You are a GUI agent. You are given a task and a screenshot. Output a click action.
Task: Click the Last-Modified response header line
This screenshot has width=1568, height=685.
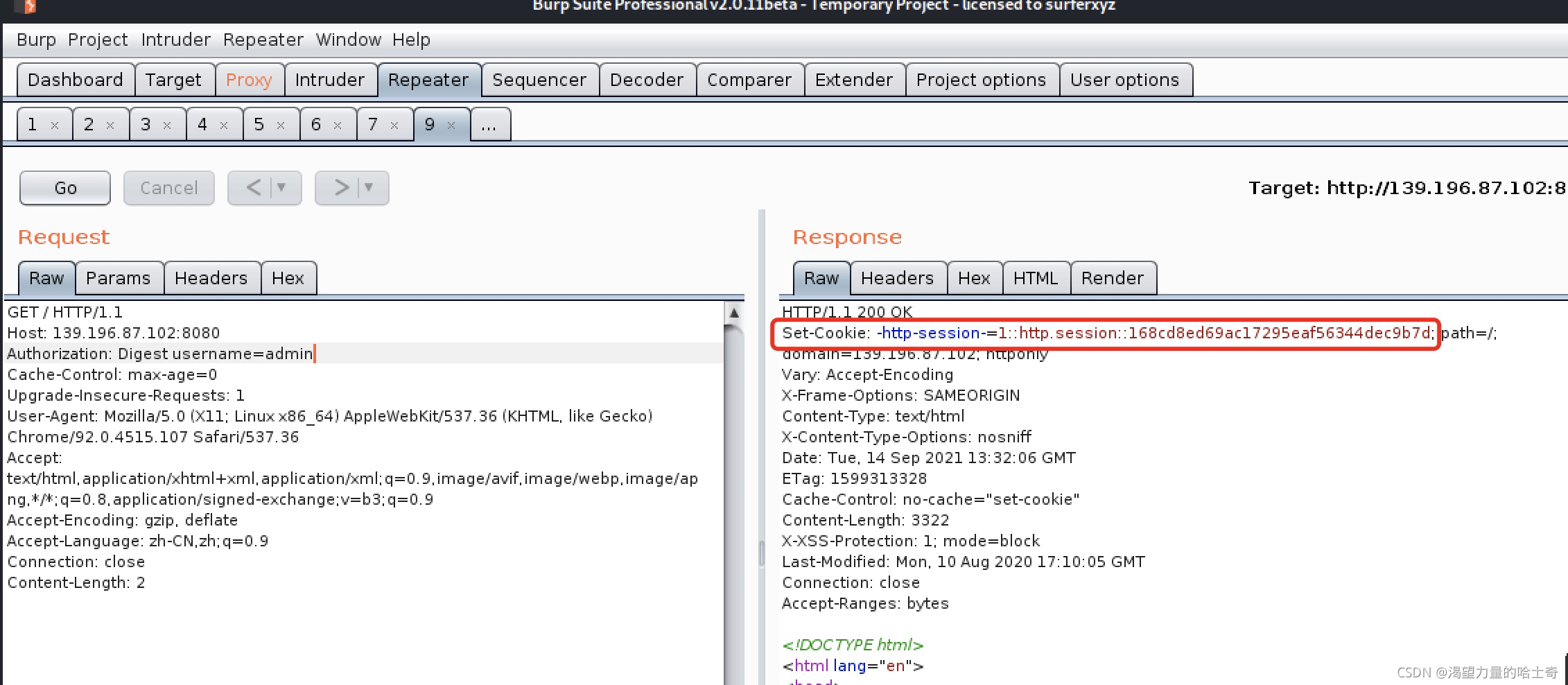(964, 562)
